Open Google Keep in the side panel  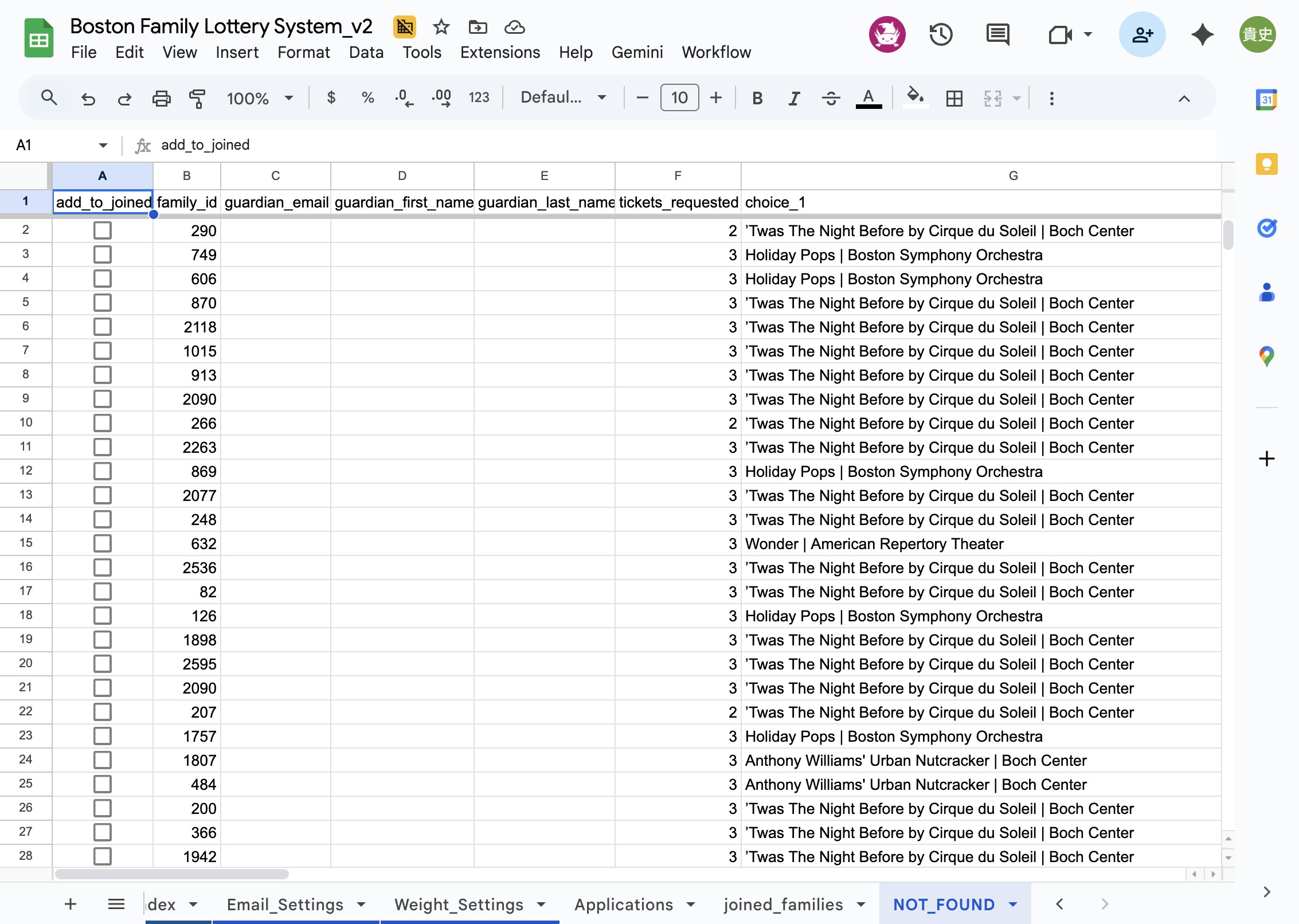pos(1266,164)
